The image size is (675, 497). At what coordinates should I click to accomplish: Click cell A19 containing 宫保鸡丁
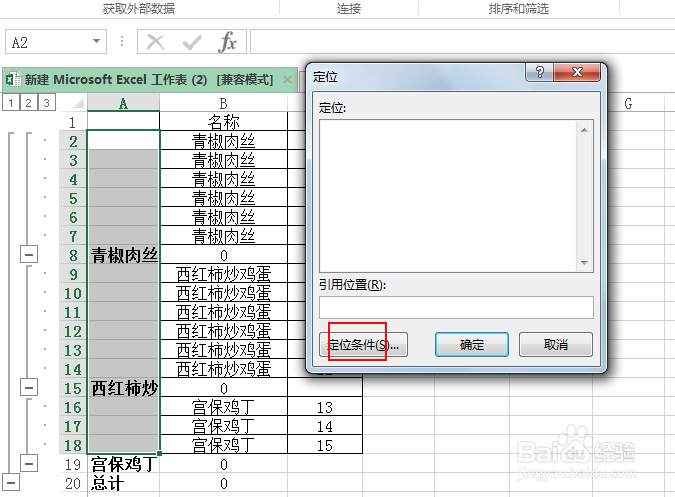click(x=124, y=464)
